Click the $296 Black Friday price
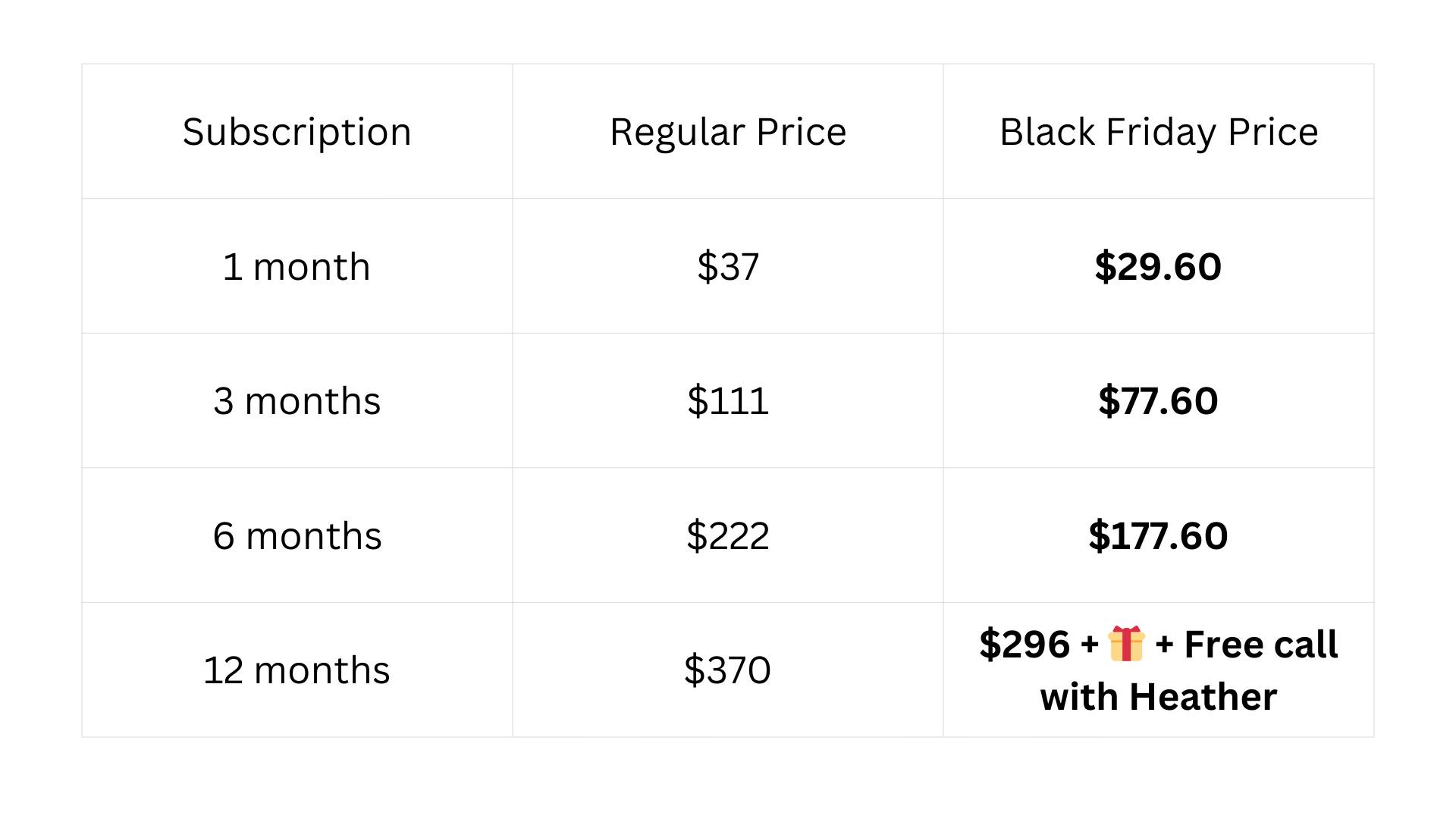 point(1024,645)
